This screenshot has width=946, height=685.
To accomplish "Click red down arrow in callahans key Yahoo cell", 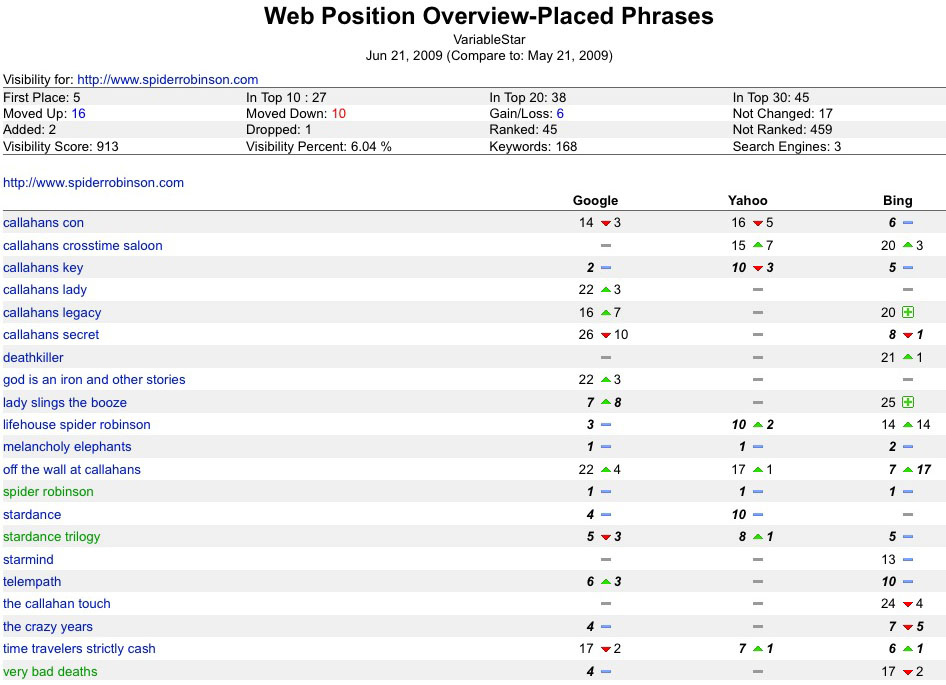I will tap(758, 268).
